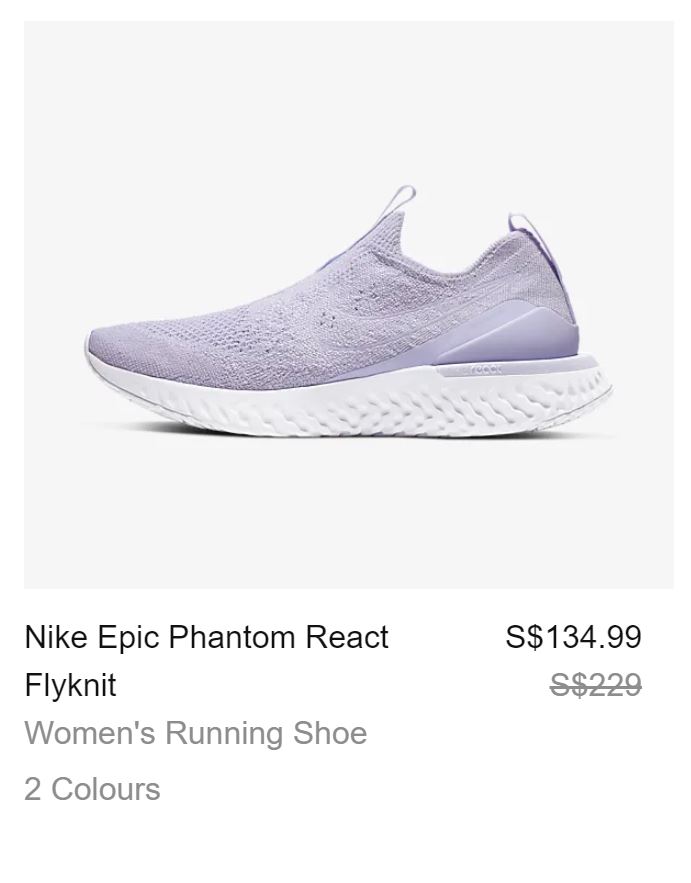The image size is (691, 883).
Task: View the 2 Colours options text
Action: 92,789
